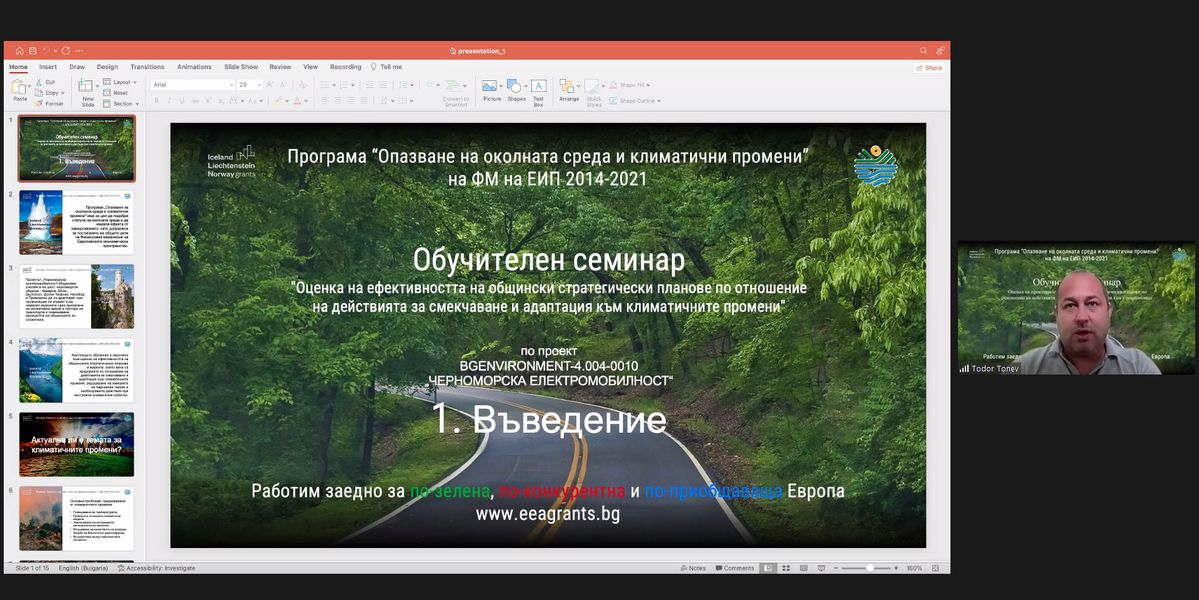Click the Paste clipboard icon
Image resolution: width=1199 pixels, height=600 pixels.
(x=19, y=86)
